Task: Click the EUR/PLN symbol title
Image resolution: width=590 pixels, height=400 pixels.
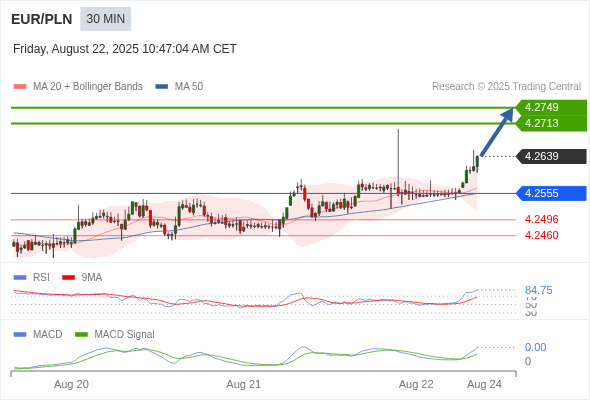Action: click(42, 19)
